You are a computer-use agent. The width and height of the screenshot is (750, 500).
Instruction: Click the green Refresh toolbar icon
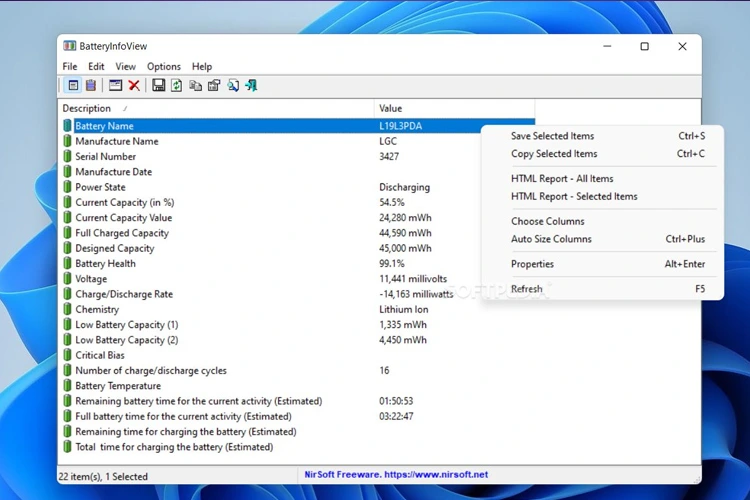click(x=176, y=86)
